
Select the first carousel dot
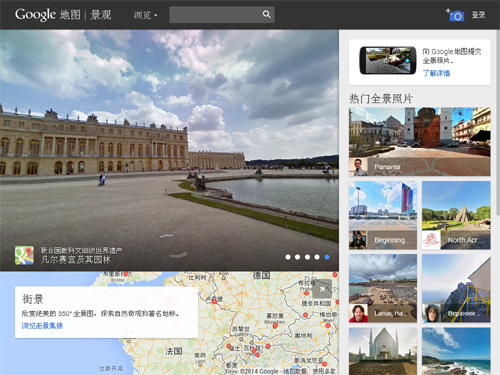click(x=288, y=257)
